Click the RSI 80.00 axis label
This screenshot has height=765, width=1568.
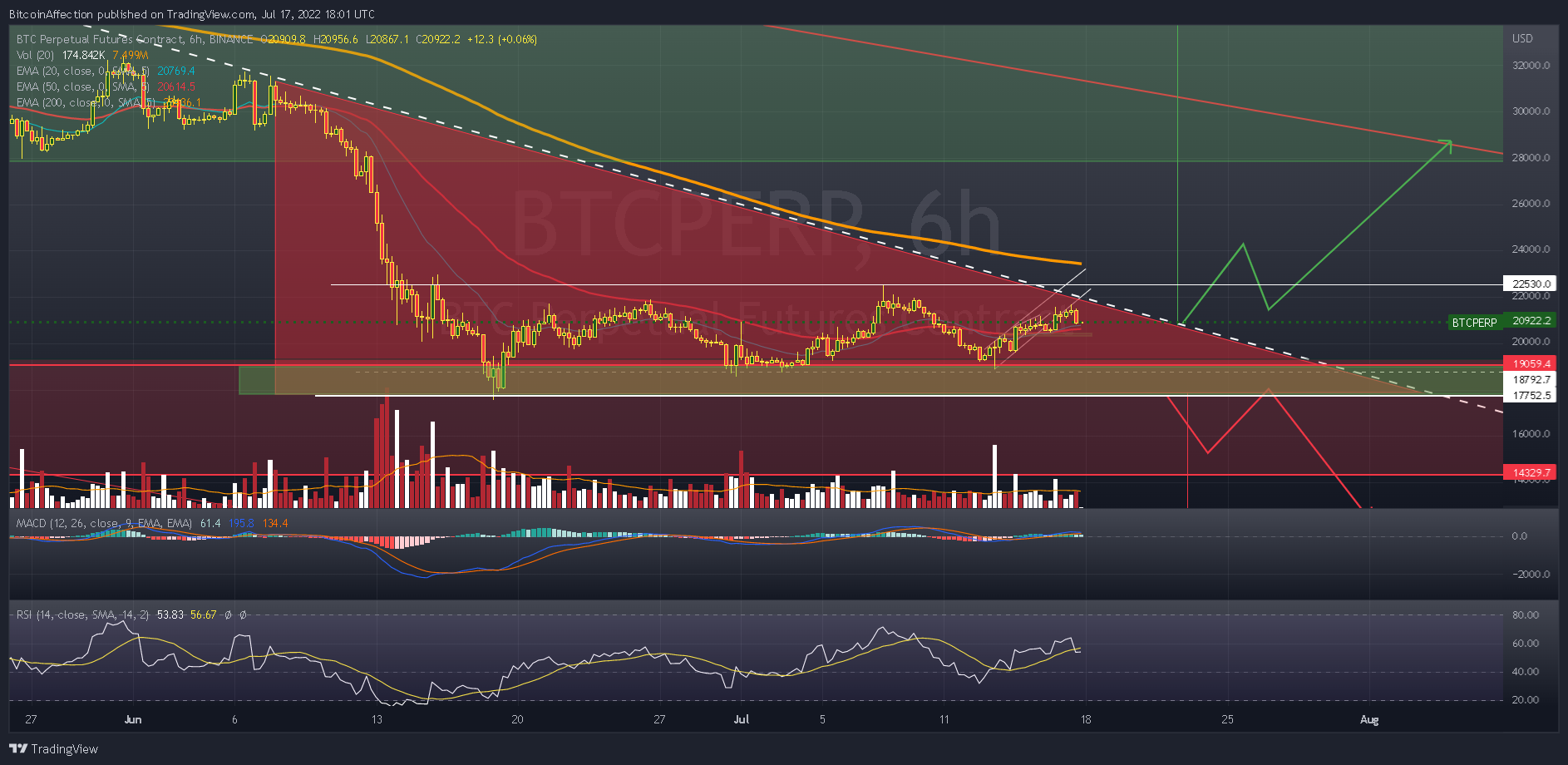coord(1526,614)
